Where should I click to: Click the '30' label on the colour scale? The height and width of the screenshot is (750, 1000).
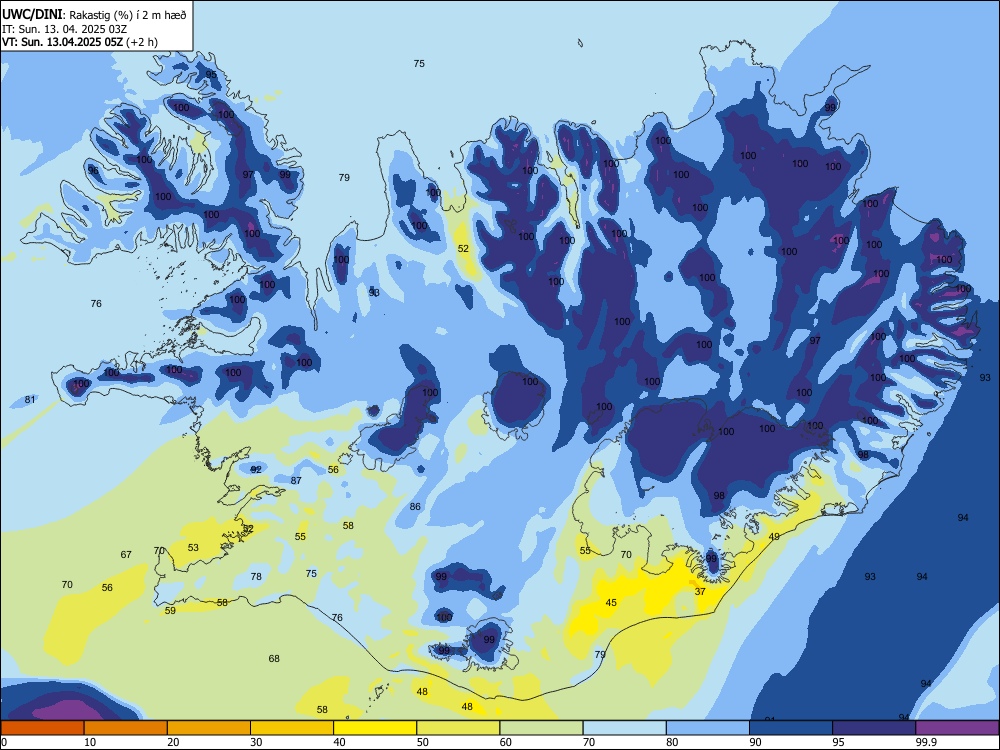click(x=256, y=742)
